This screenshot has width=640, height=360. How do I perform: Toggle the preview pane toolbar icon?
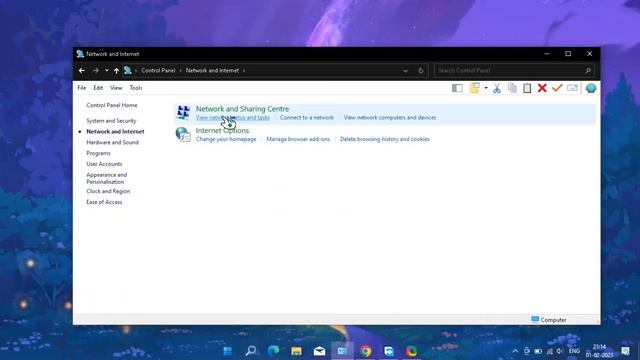(457, 88)
